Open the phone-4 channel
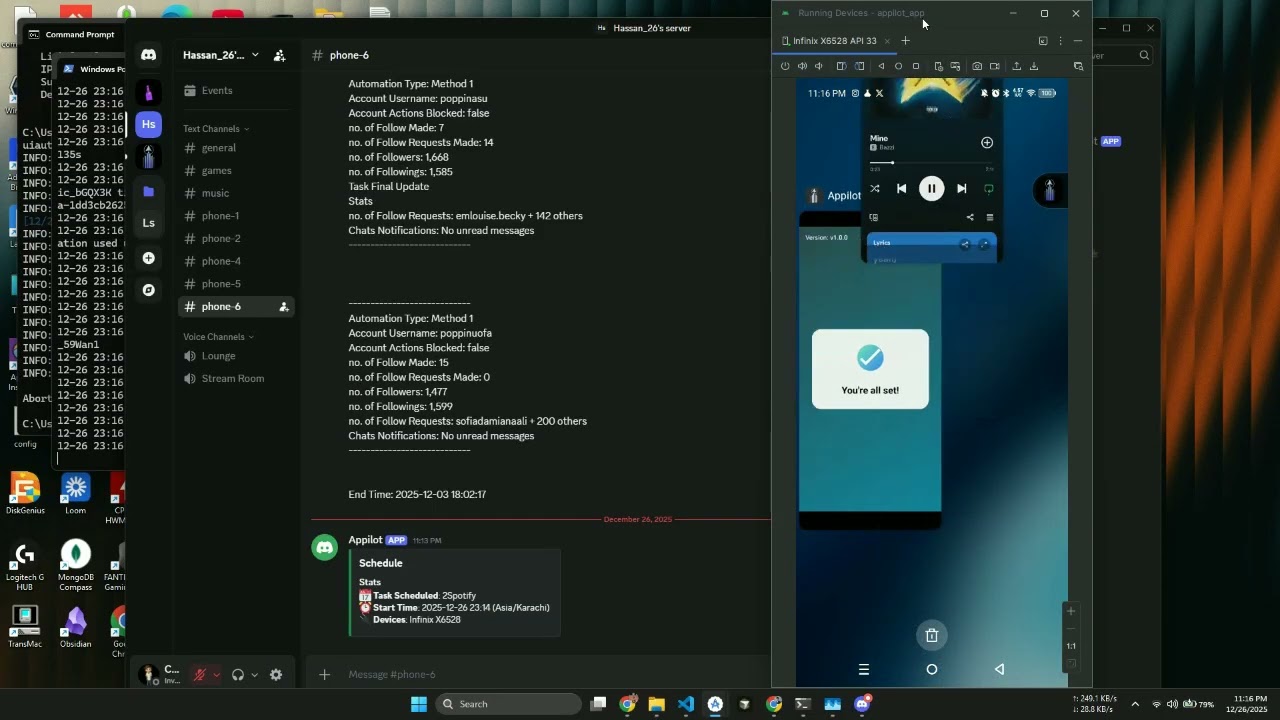Viewport: 1280px width, 720px height. [x=238, y=261]
